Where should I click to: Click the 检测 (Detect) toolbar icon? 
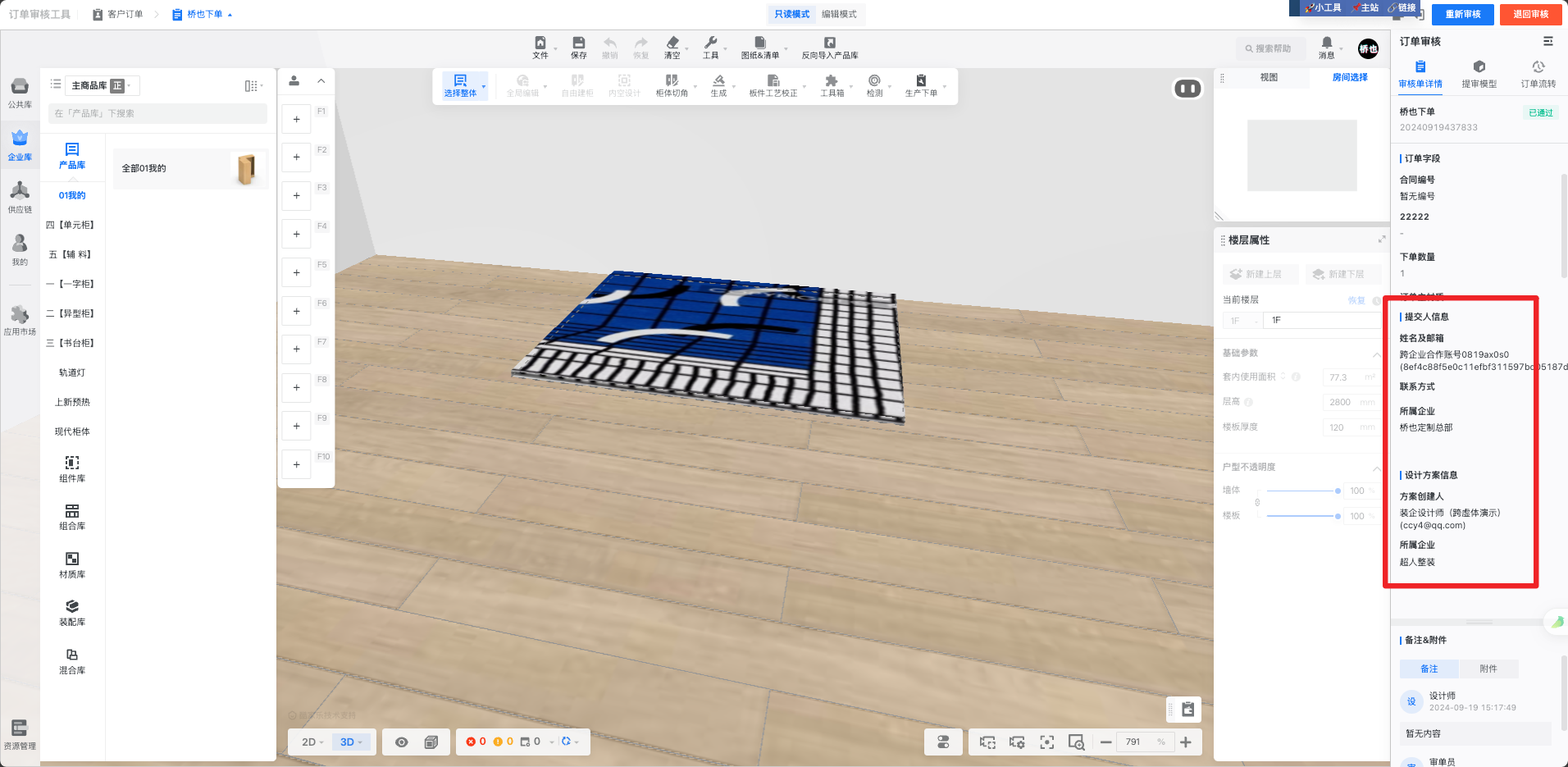874,85
